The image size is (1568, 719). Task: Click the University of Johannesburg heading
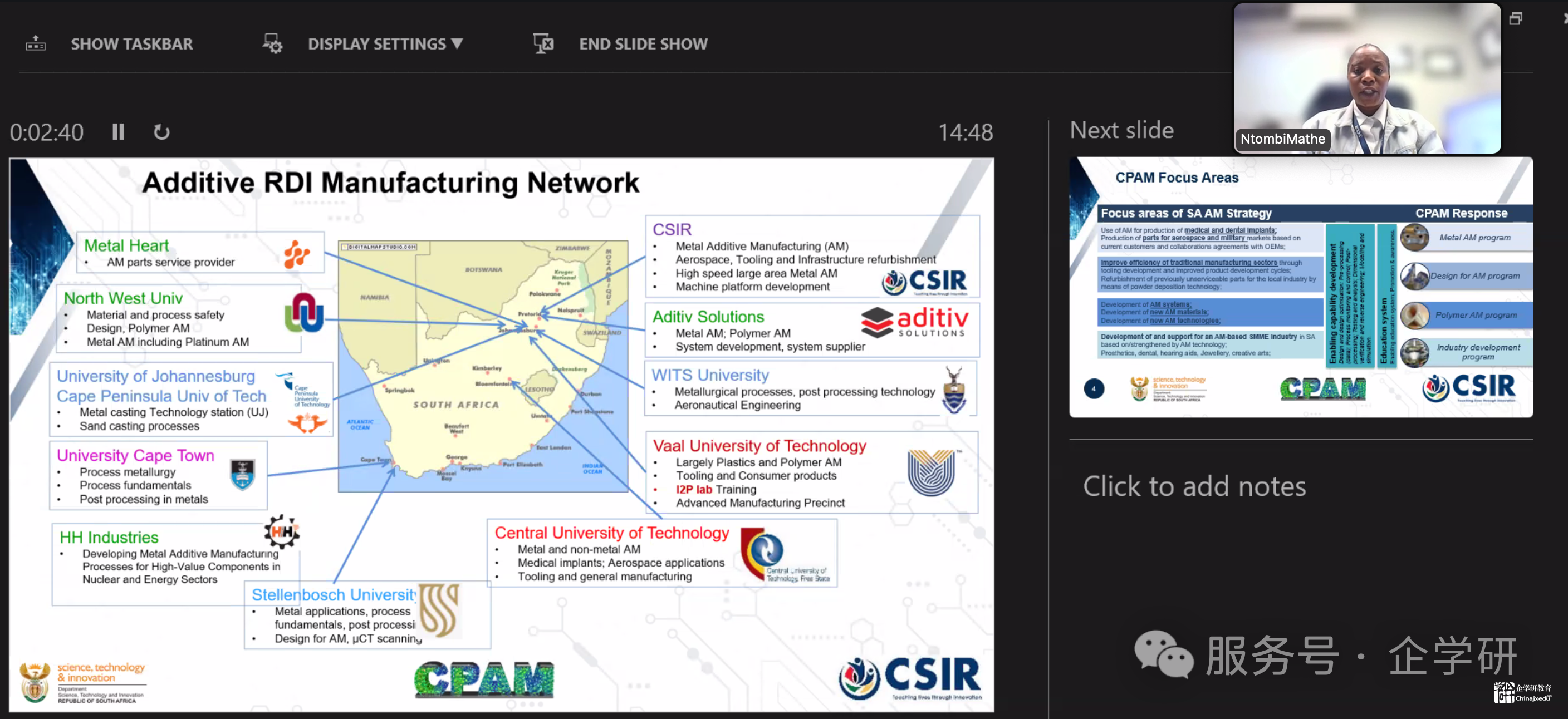click(x=156, y=376)
